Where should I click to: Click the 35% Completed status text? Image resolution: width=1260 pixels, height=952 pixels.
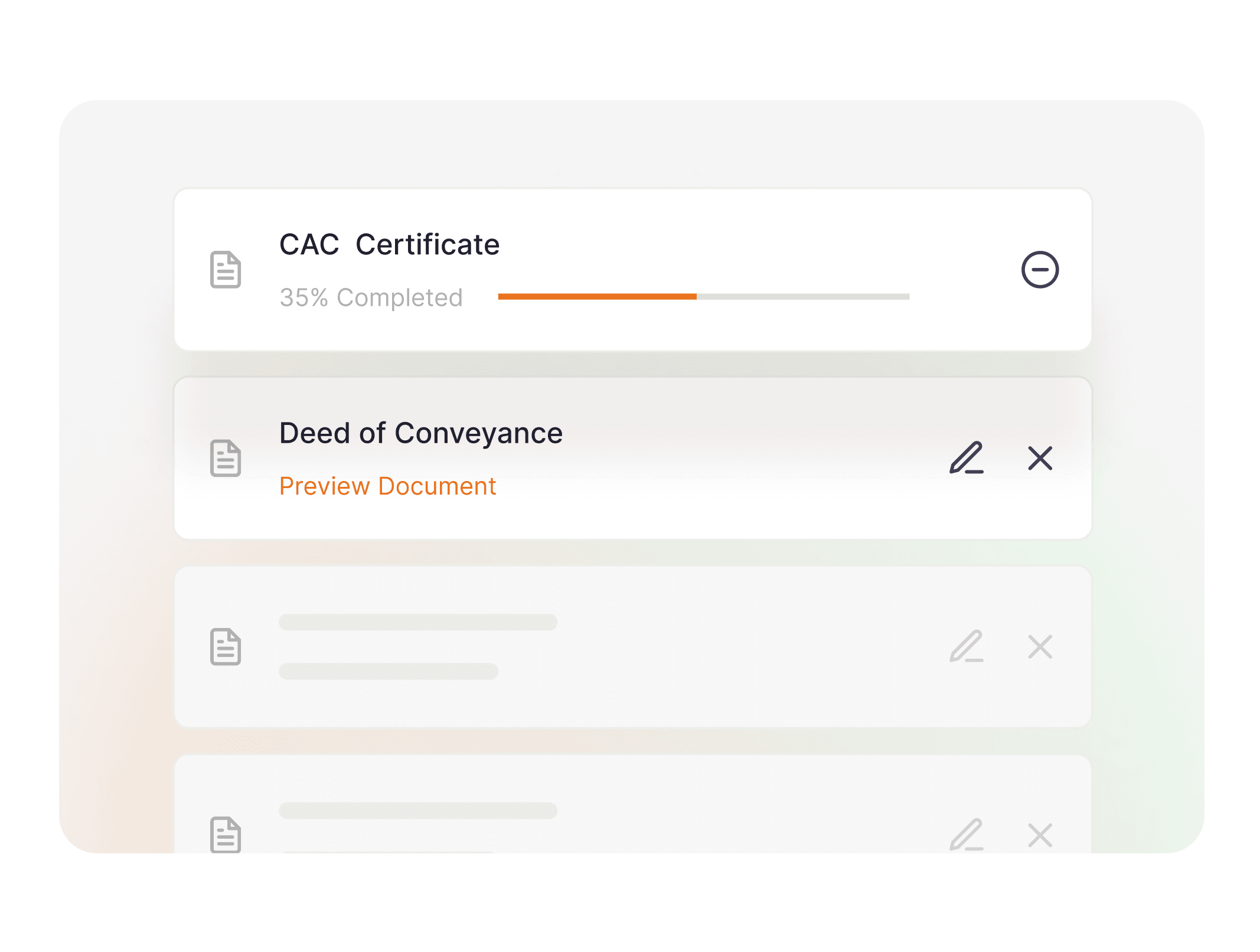click(371, 297)
